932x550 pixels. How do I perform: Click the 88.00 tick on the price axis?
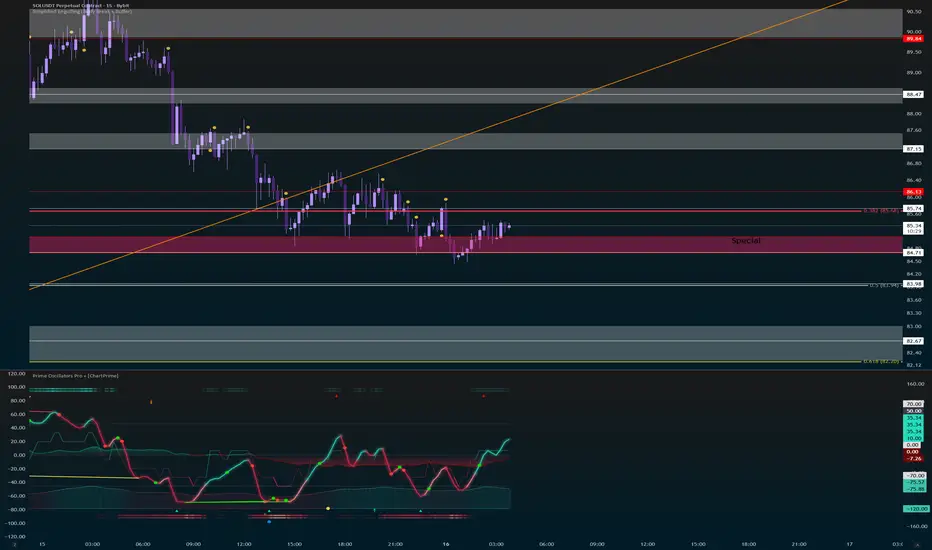[914, 113]
